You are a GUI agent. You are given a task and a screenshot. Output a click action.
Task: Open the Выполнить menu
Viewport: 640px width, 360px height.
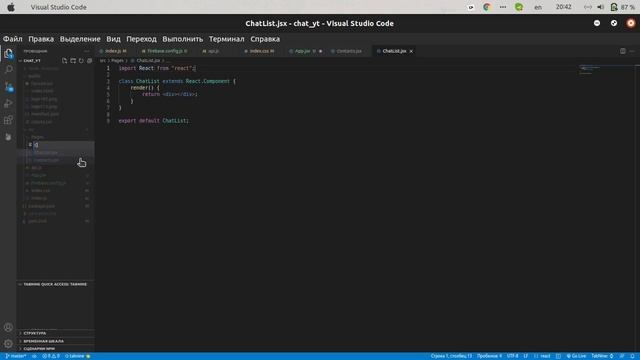point(182,39)
